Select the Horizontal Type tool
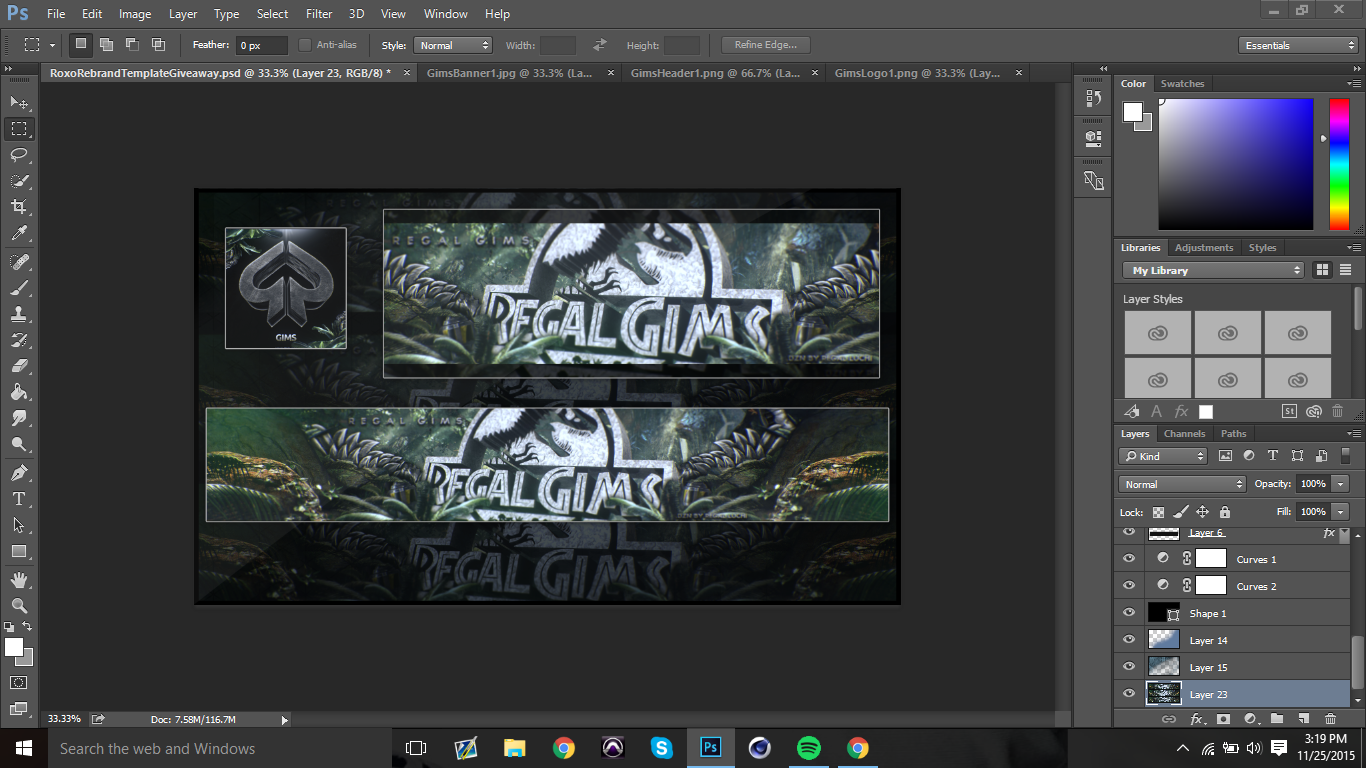 coord(19,499)
